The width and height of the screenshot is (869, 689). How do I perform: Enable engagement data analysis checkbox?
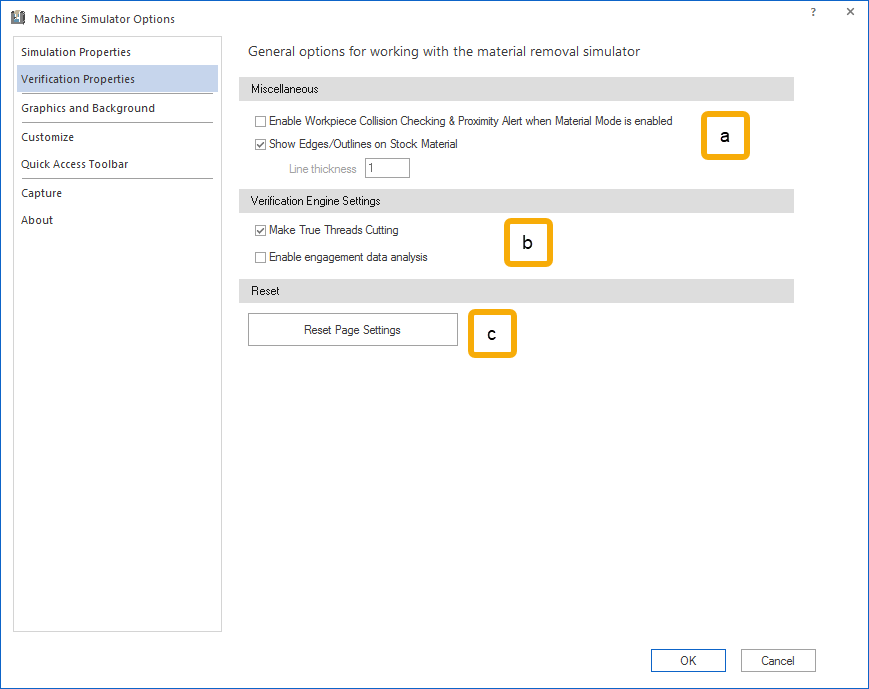(261, 257)
